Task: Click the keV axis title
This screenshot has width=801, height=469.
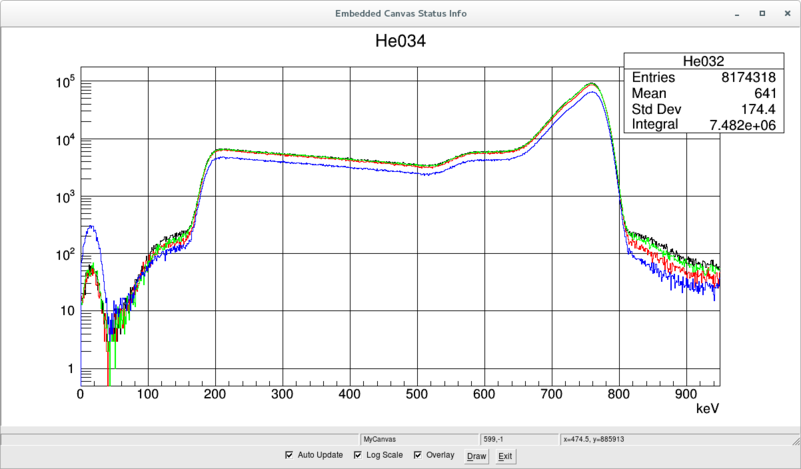Action: point(707,409)
